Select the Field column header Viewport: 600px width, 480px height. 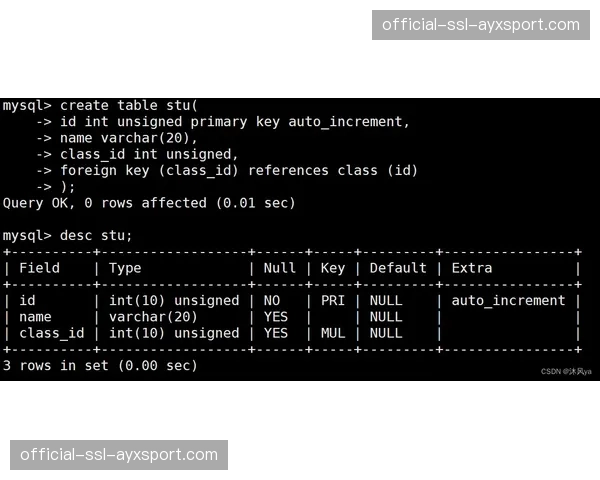pyautogui.click(x=40, y=268)
